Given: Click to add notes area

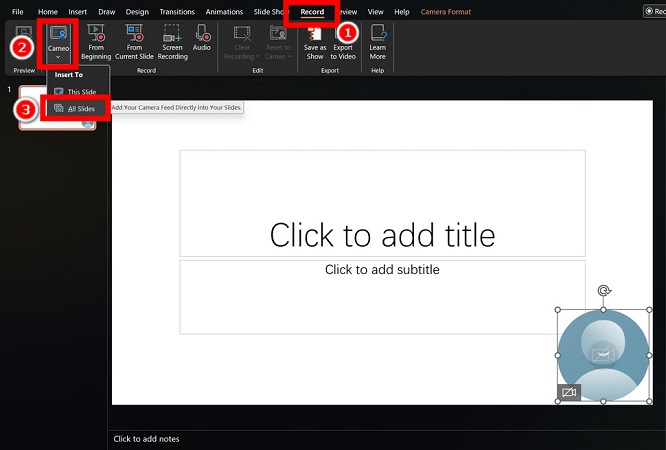Looking at the screenshot, I should click(x=147, y=439).
